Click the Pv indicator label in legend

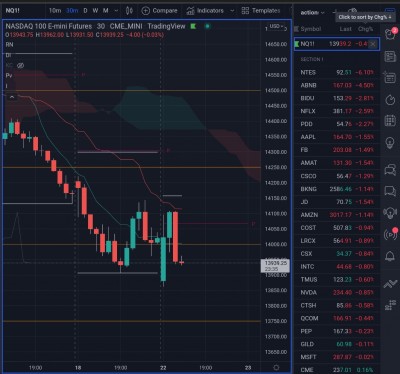(x=9, y=76)
